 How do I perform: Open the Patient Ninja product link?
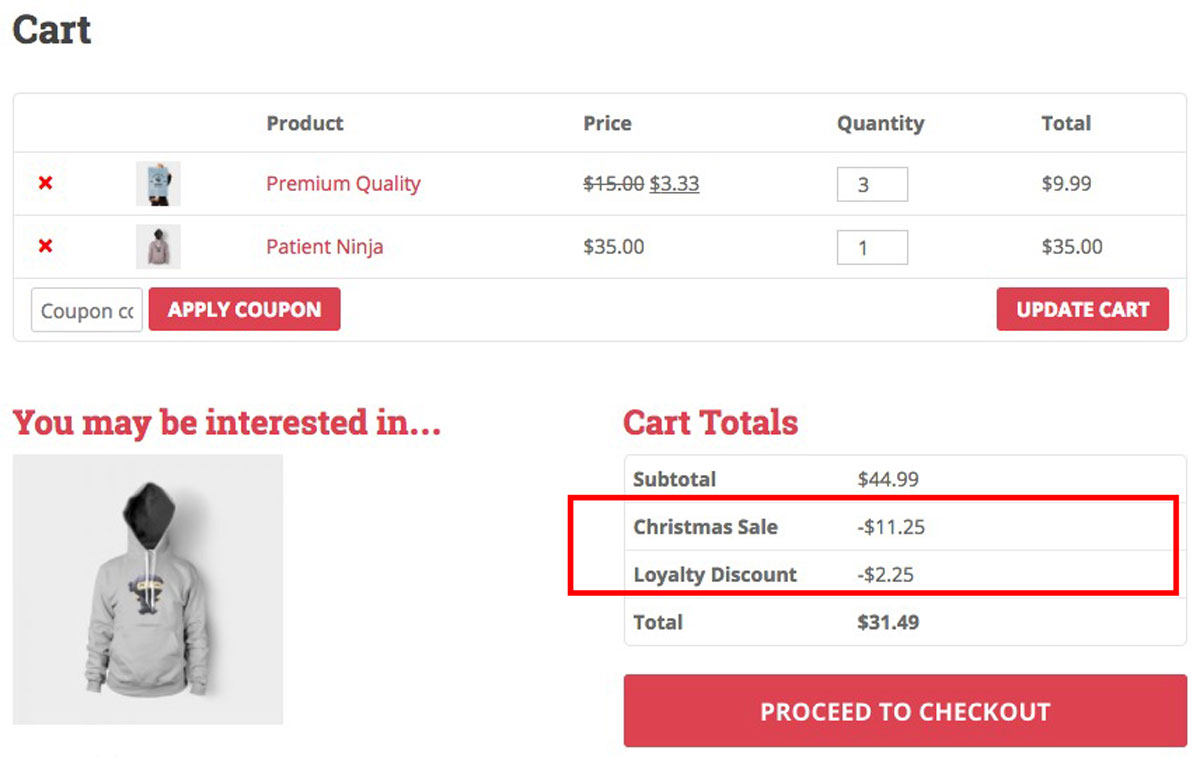(324, 246)
